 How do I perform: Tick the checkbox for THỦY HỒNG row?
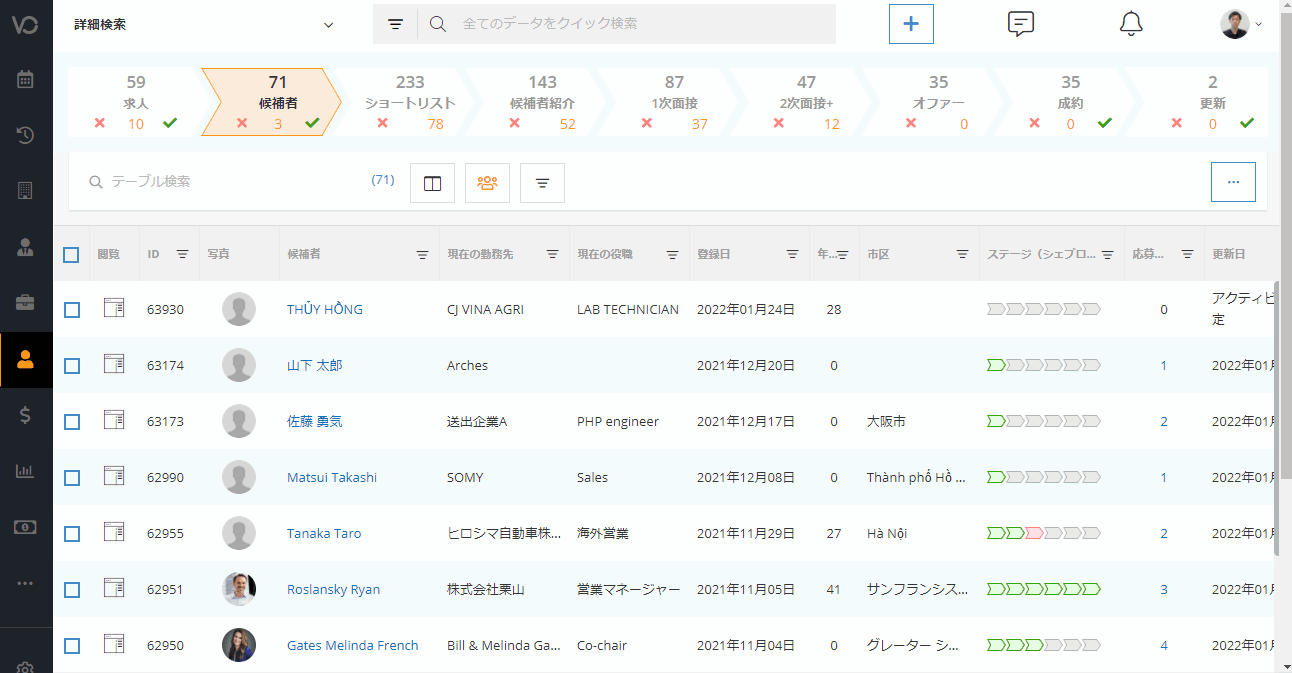pos(71,310)
